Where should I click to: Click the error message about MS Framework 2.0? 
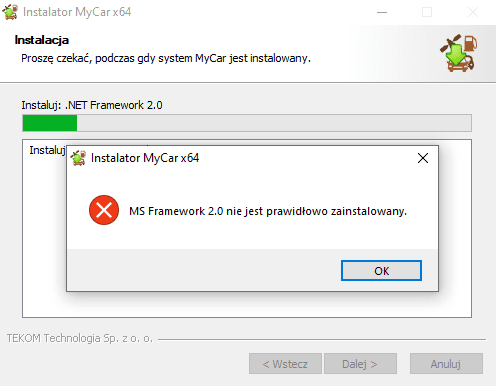(x=268, y=211)
